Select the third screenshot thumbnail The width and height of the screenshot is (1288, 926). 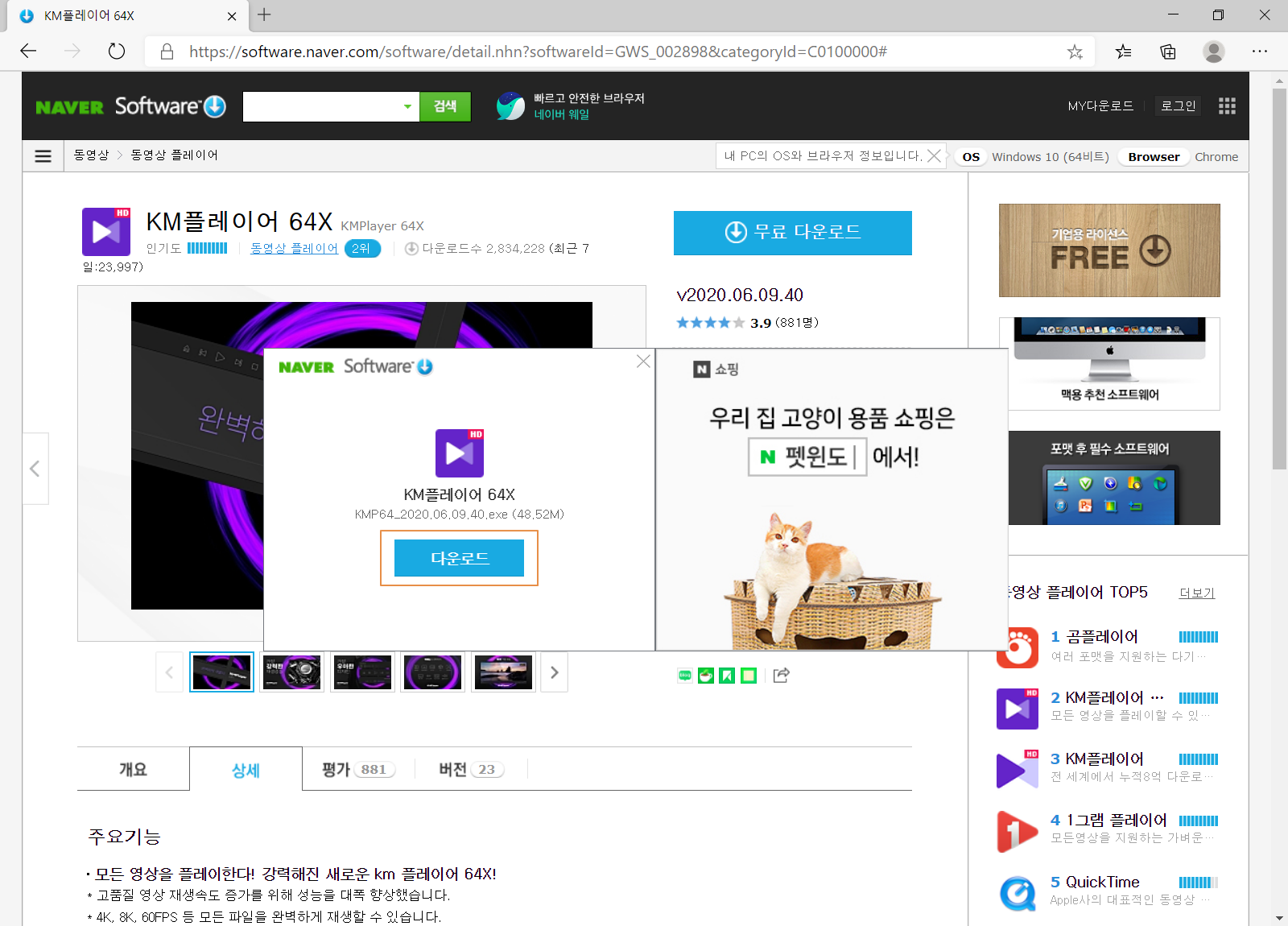tap(362, 672)
